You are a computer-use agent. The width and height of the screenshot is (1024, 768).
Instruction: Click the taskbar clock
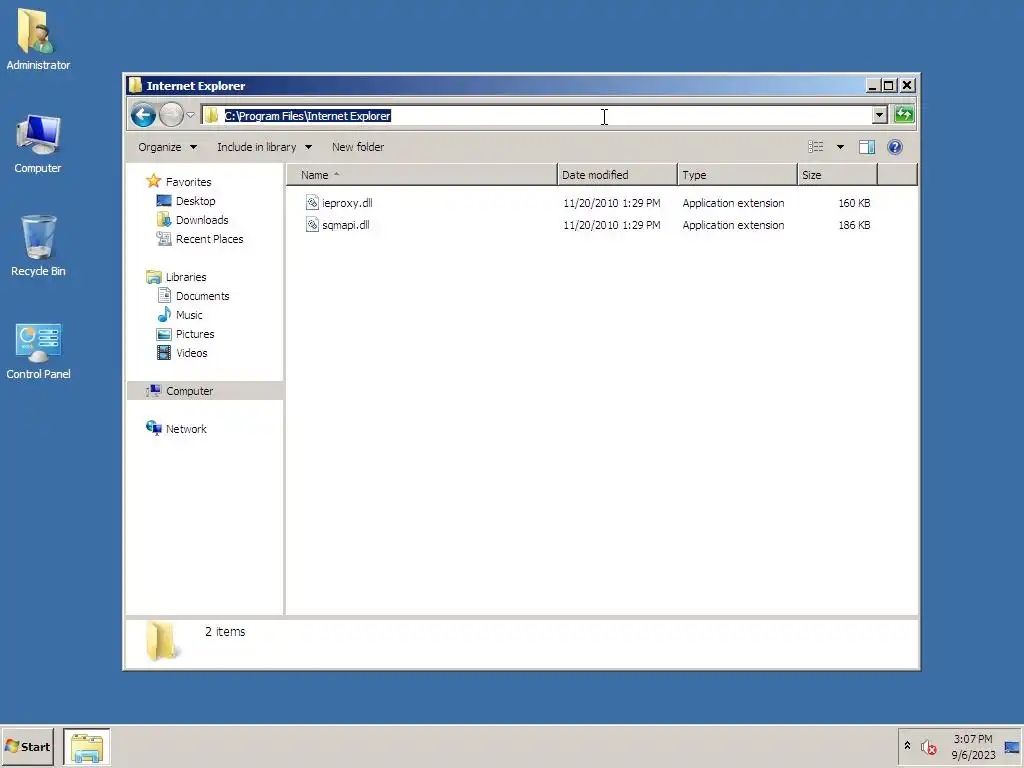pos(973,747)
